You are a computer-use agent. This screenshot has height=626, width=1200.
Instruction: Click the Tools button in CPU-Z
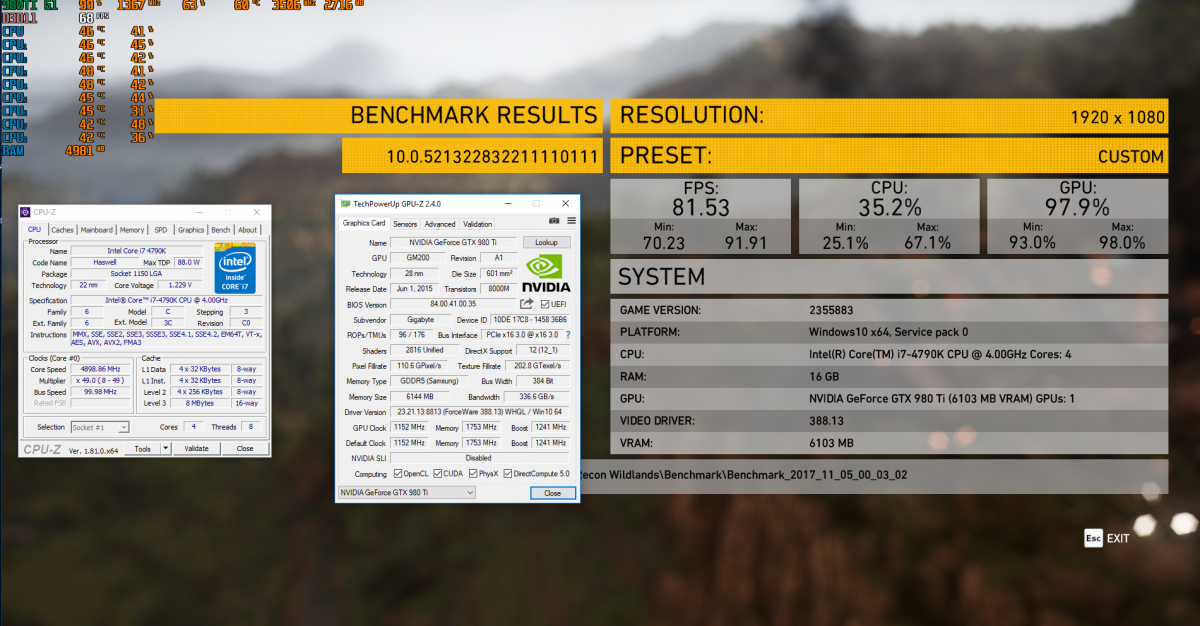(x=142, y=449)
